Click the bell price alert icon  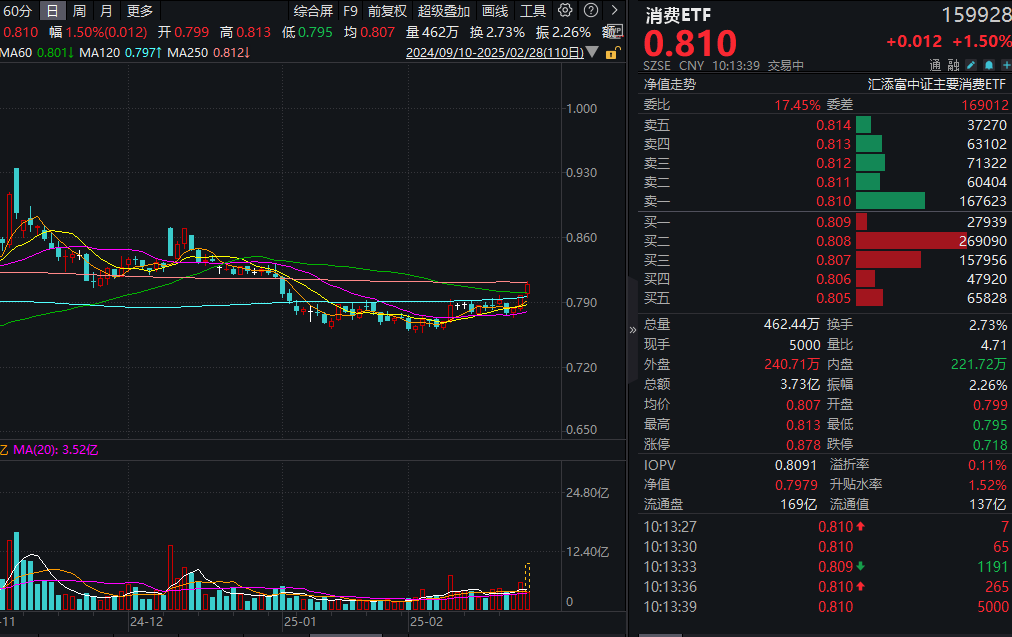988,63
